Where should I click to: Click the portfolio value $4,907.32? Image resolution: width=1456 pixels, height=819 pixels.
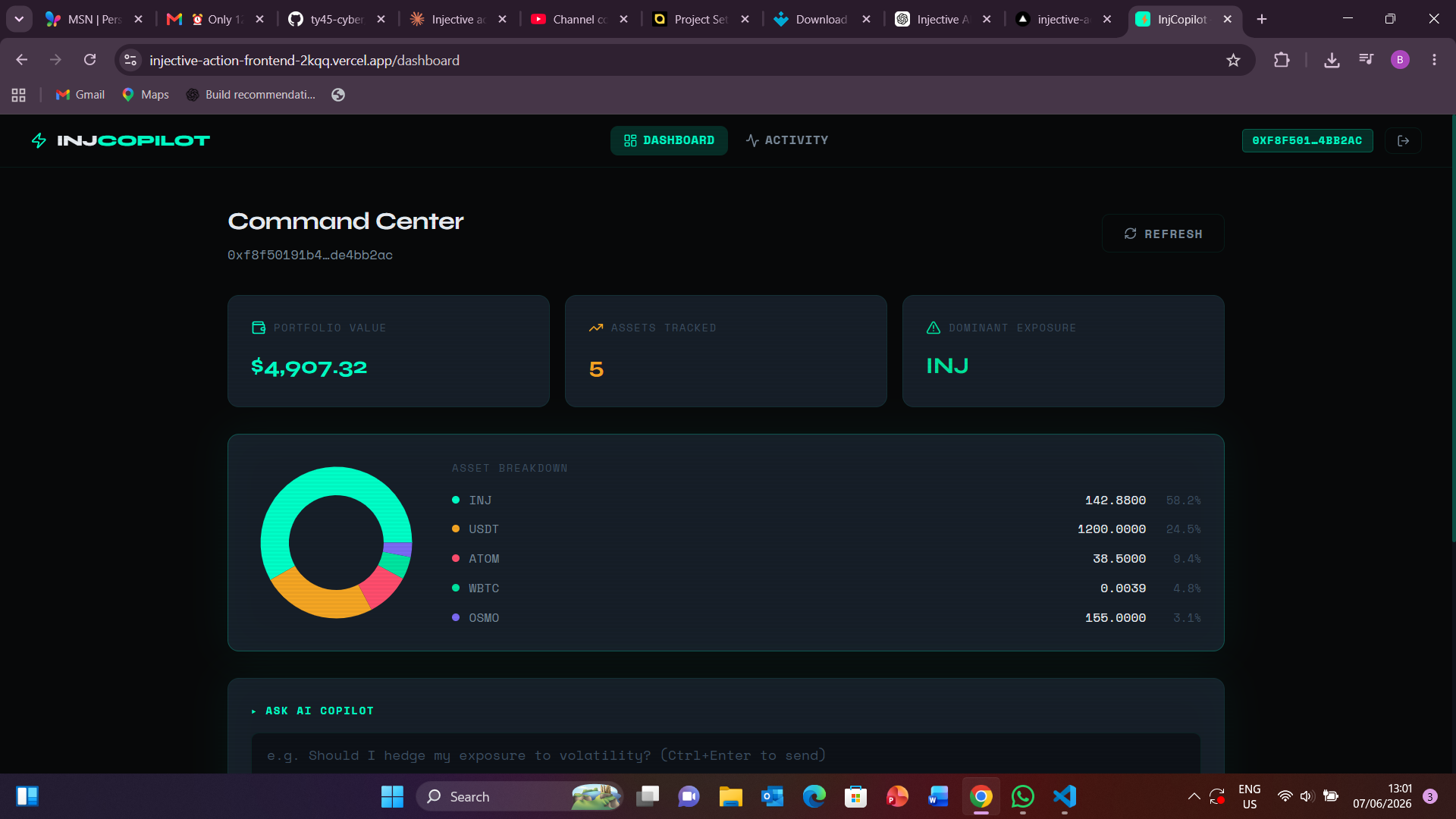point(309,368)
